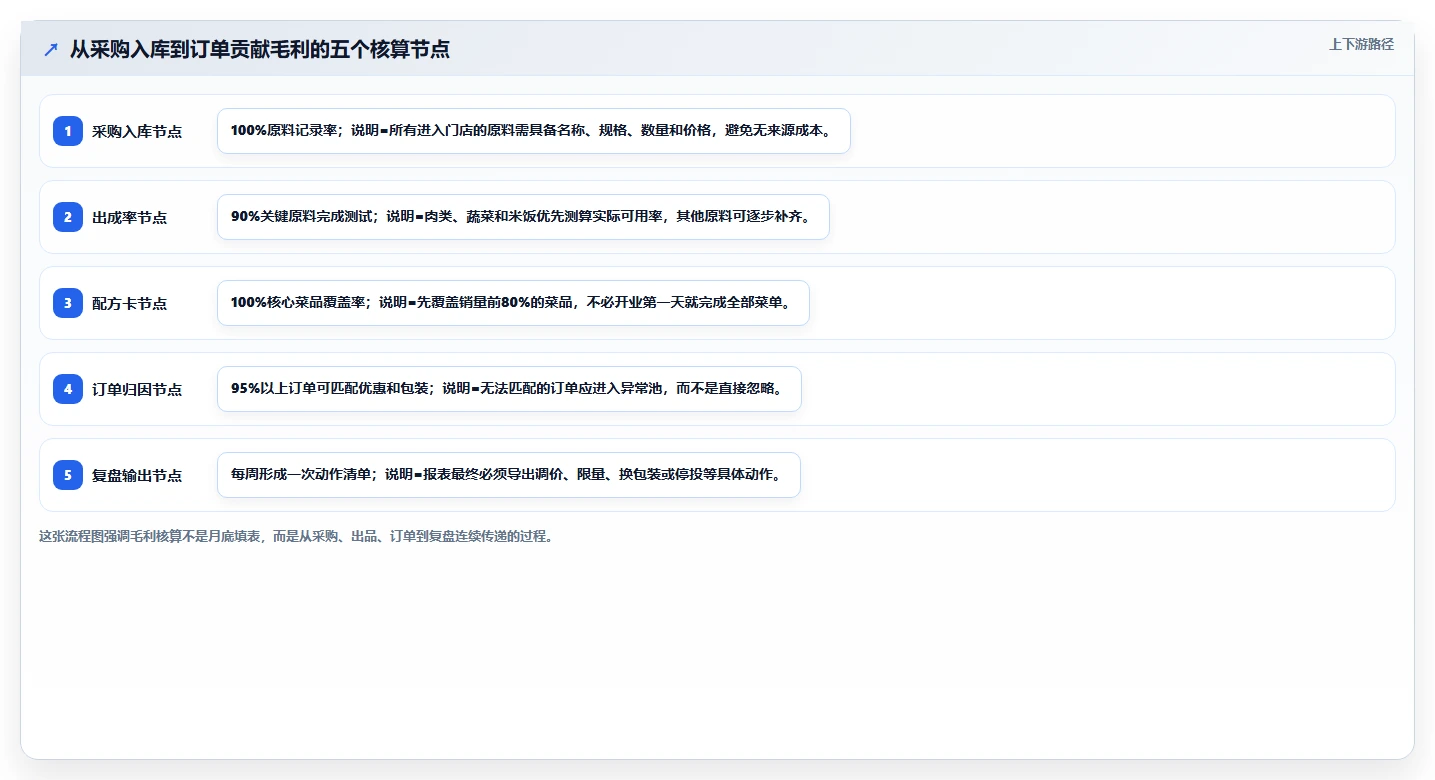The width and height of the screenshot is (1435, 780).
Task: Click step number 1 badge
Action: tap(68, 131)
